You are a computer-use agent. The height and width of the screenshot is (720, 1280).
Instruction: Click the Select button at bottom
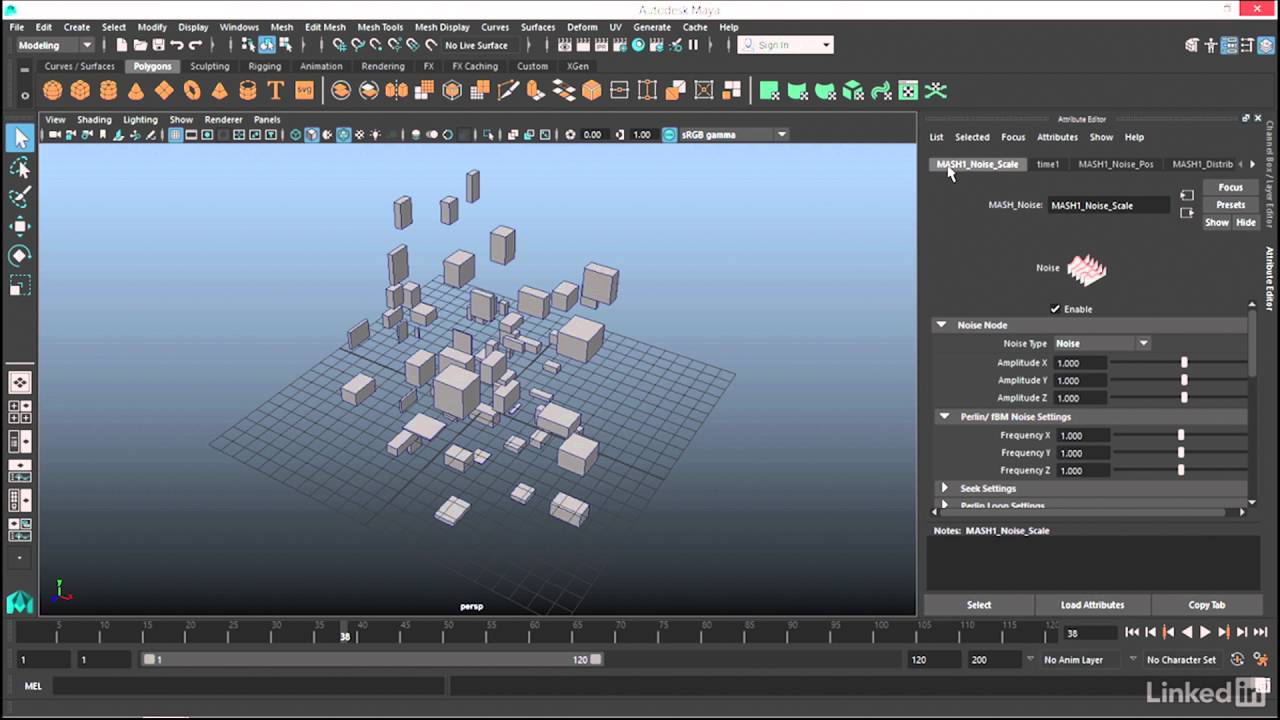pyautogui.click(x=979, y=605)
